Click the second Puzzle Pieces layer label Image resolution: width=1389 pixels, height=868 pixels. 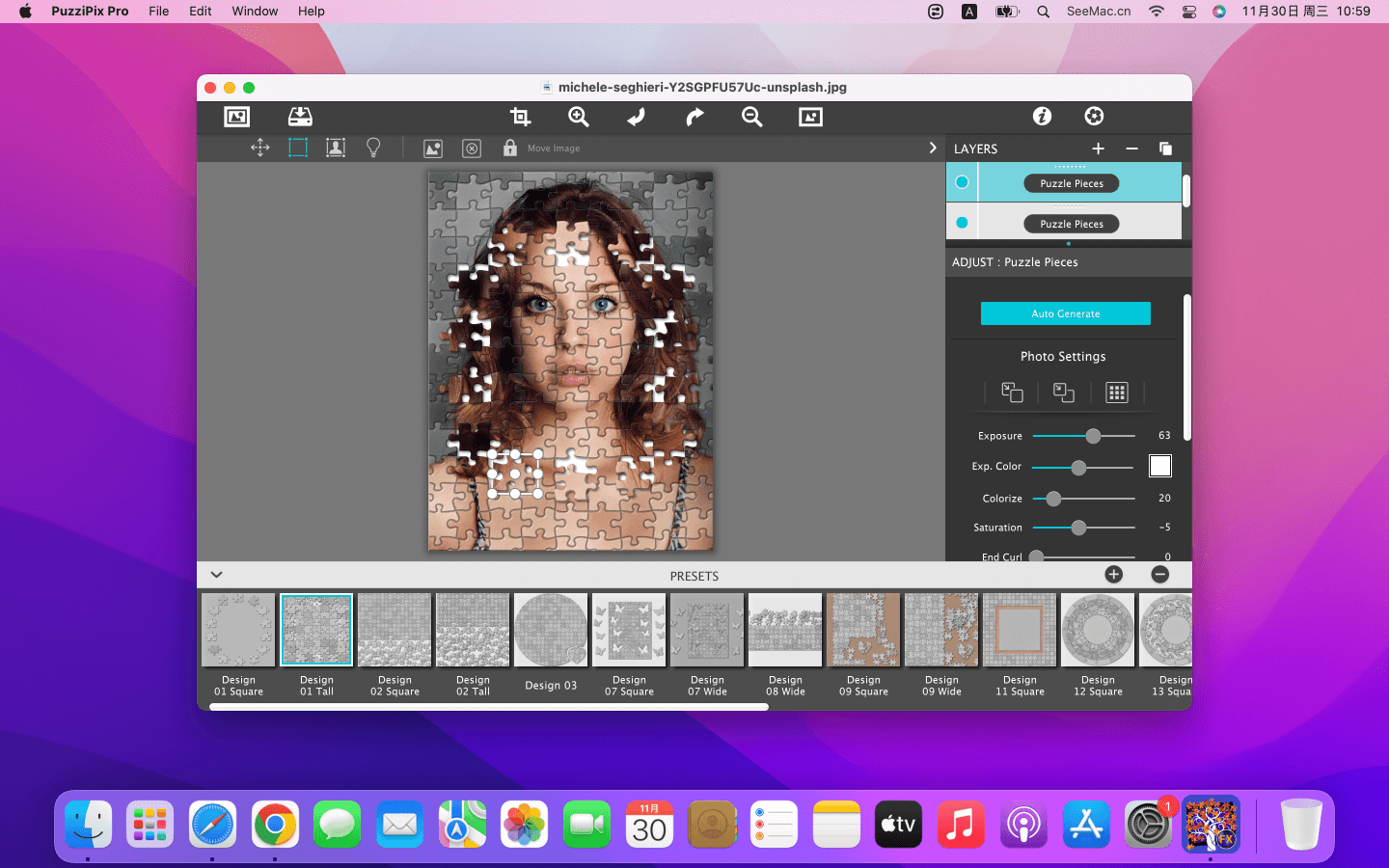pyautogui.click(x=1071, y=224)
